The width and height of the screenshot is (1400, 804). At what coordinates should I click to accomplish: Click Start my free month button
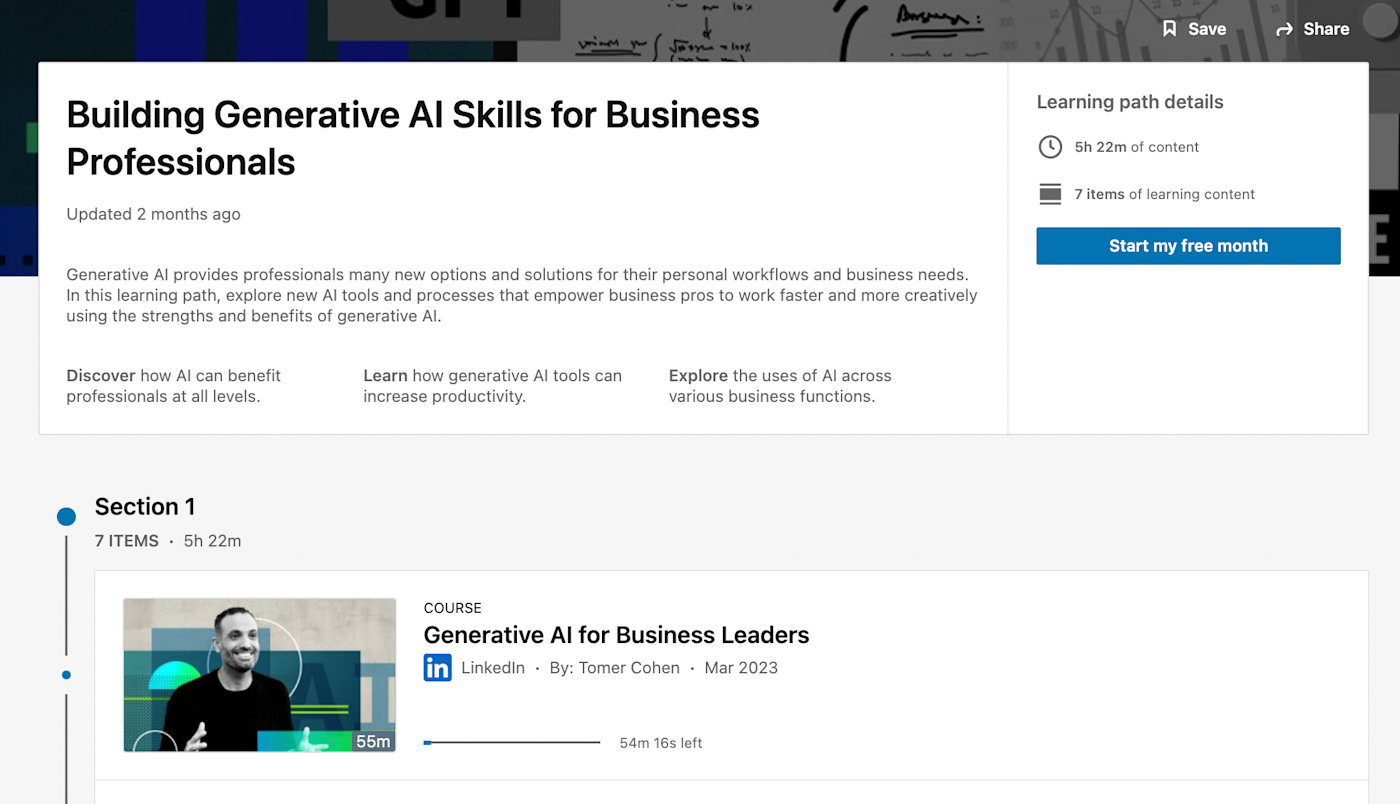tap(1188, 246)
